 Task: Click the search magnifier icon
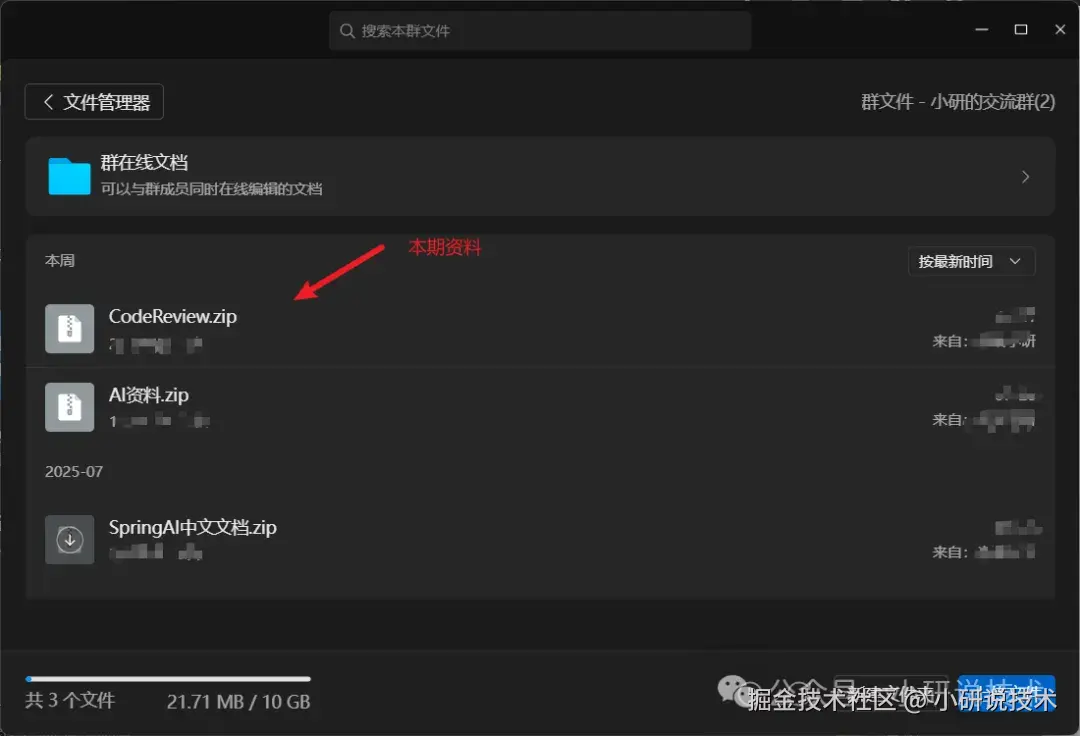click(x=347, y=31)
